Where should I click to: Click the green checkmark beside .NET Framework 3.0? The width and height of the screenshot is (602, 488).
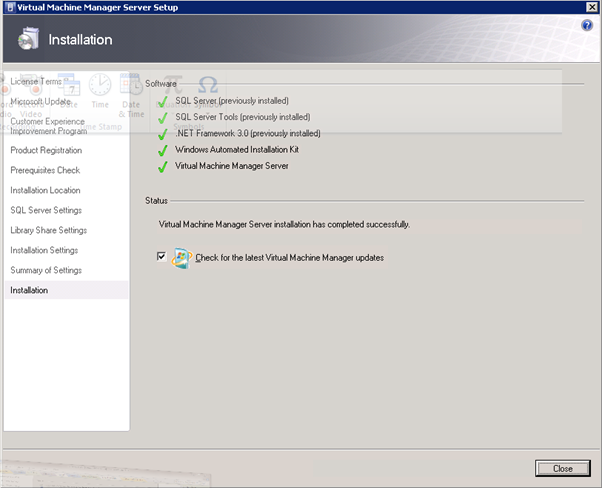pos(163,134)
